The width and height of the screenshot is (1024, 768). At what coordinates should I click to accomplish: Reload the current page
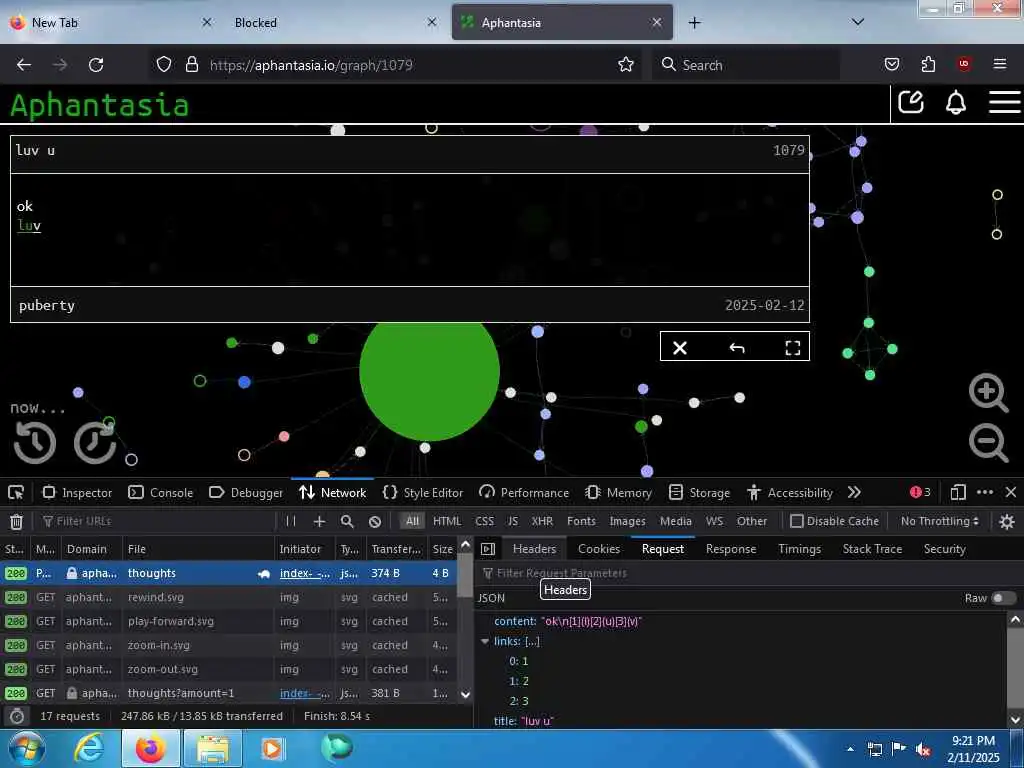click(96, 65)
